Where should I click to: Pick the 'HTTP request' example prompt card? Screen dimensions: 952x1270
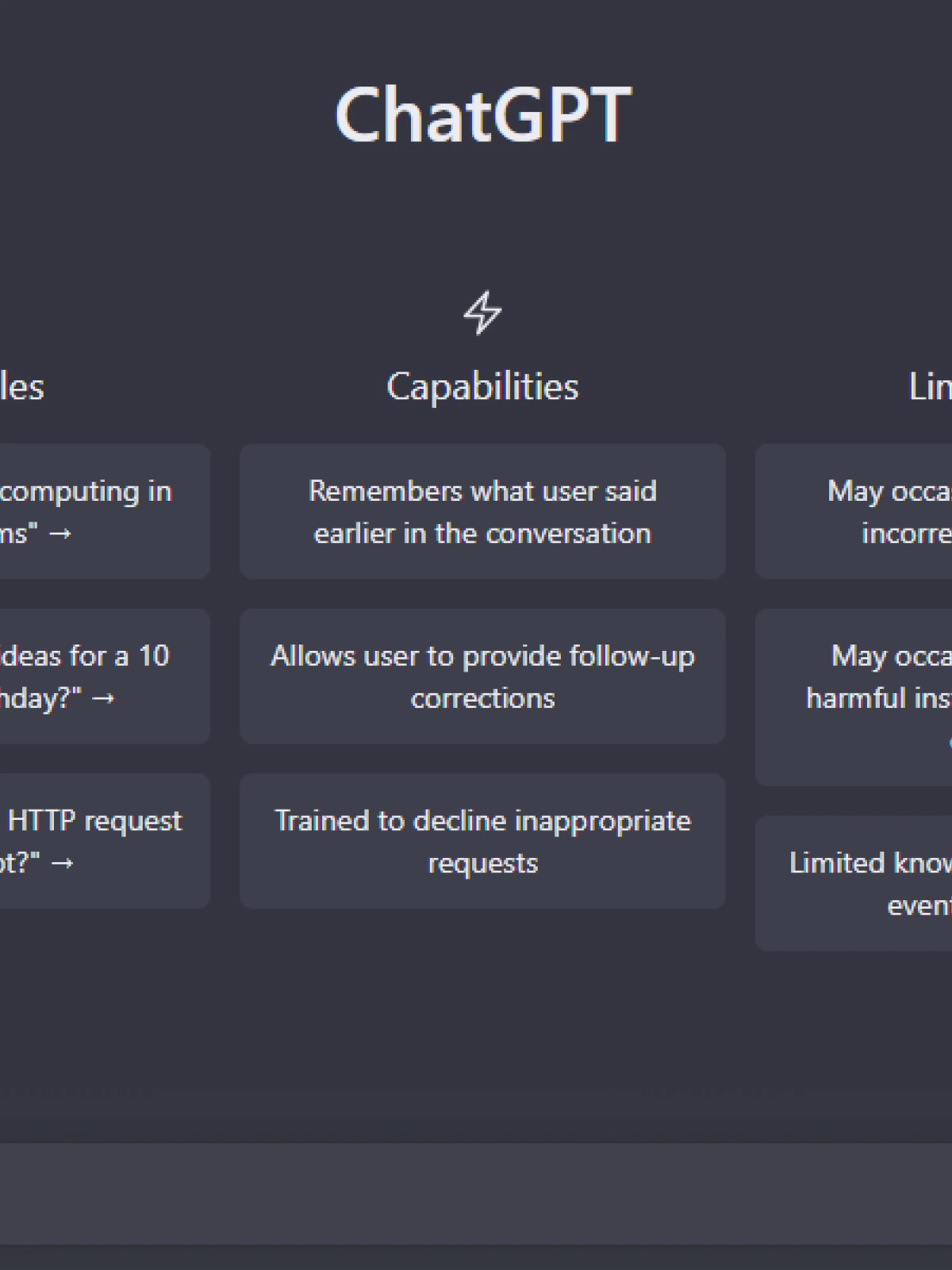tap(105, 841)
